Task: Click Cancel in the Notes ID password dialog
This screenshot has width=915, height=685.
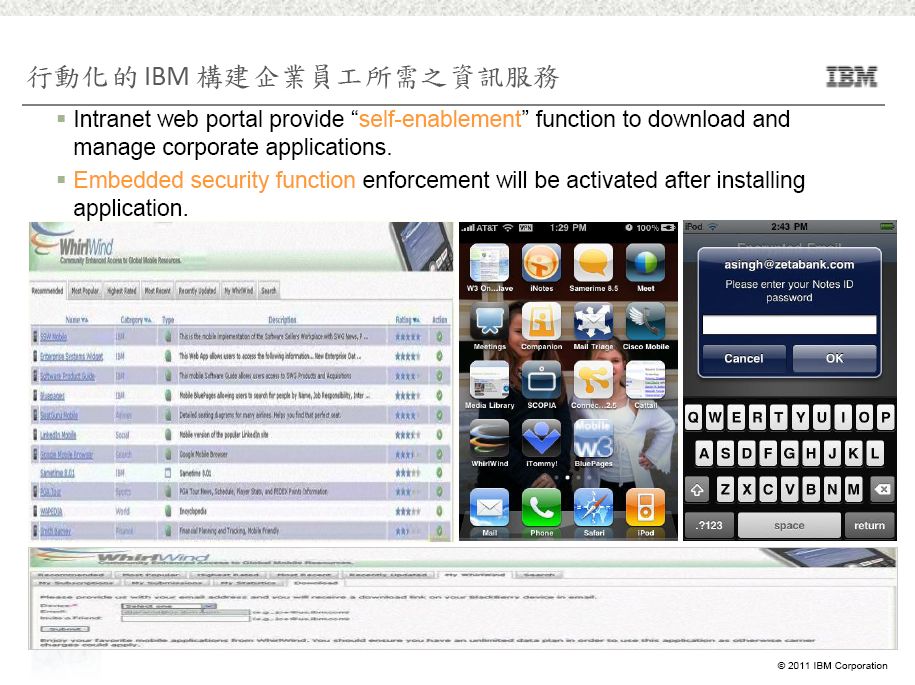Action: pos(743,358)
